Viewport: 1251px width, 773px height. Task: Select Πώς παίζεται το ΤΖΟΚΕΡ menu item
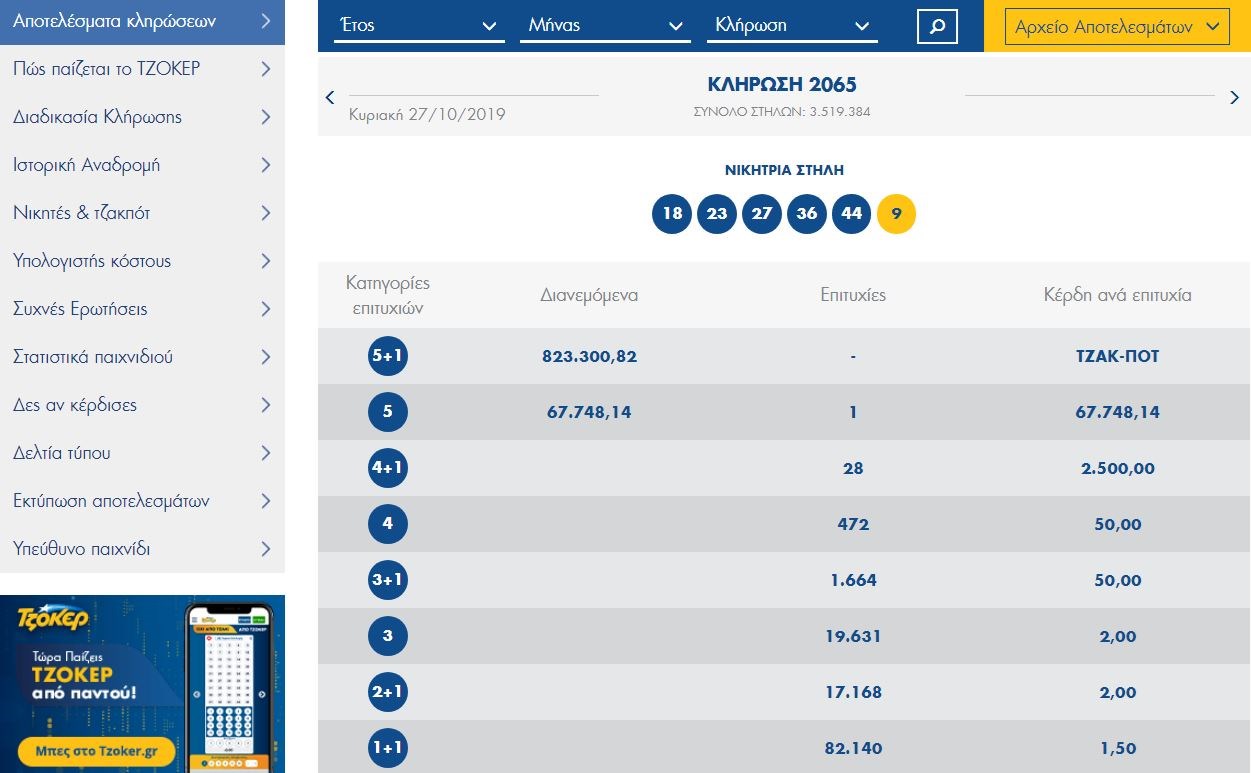click(142, 69)
